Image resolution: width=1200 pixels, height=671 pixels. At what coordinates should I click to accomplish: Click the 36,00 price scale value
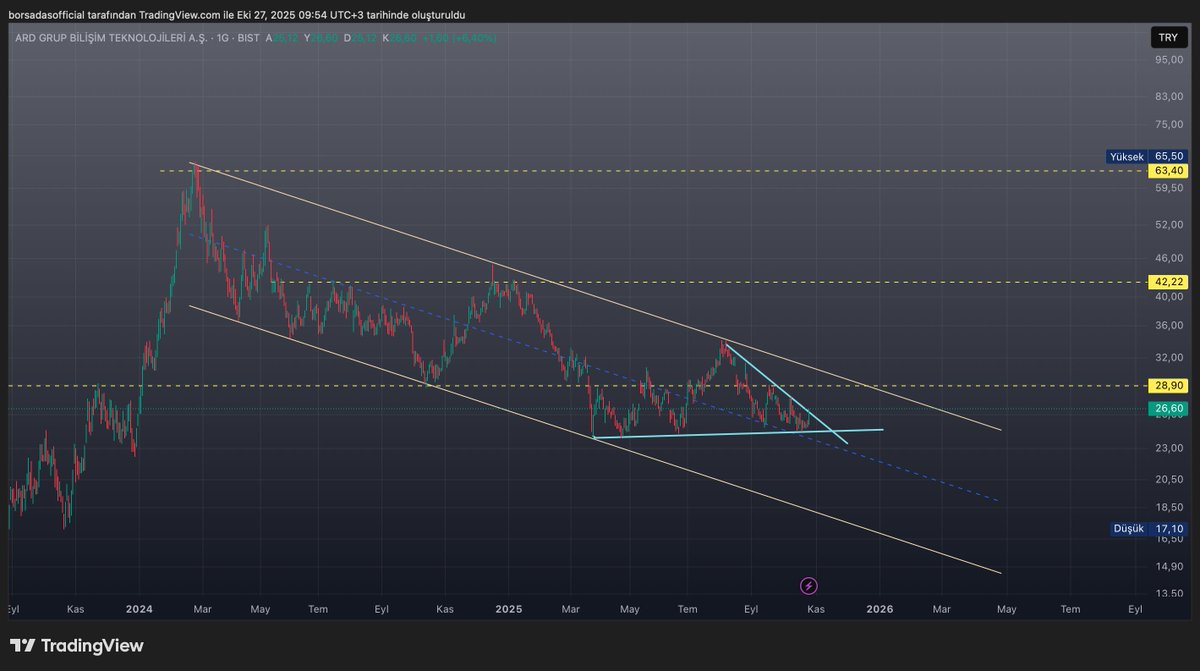(1168, 325)
